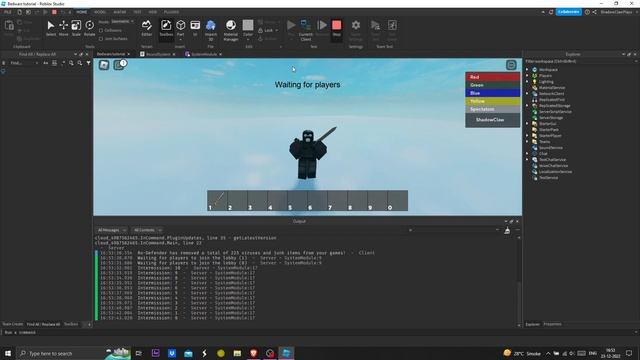Image resolution: width=640 pixels, height=360 pixels.
Task: Click the Collaborate button
Action: coord(569,12)
